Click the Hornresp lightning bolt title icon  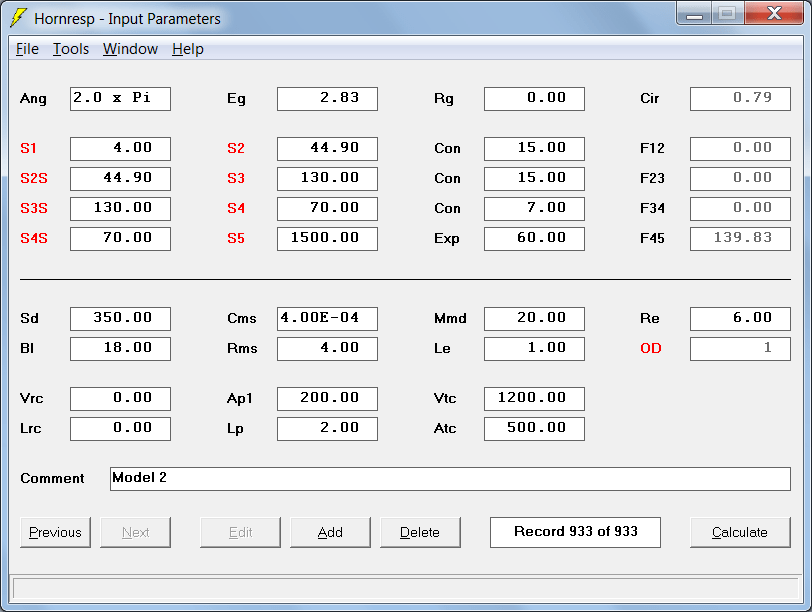click(19, 18)
